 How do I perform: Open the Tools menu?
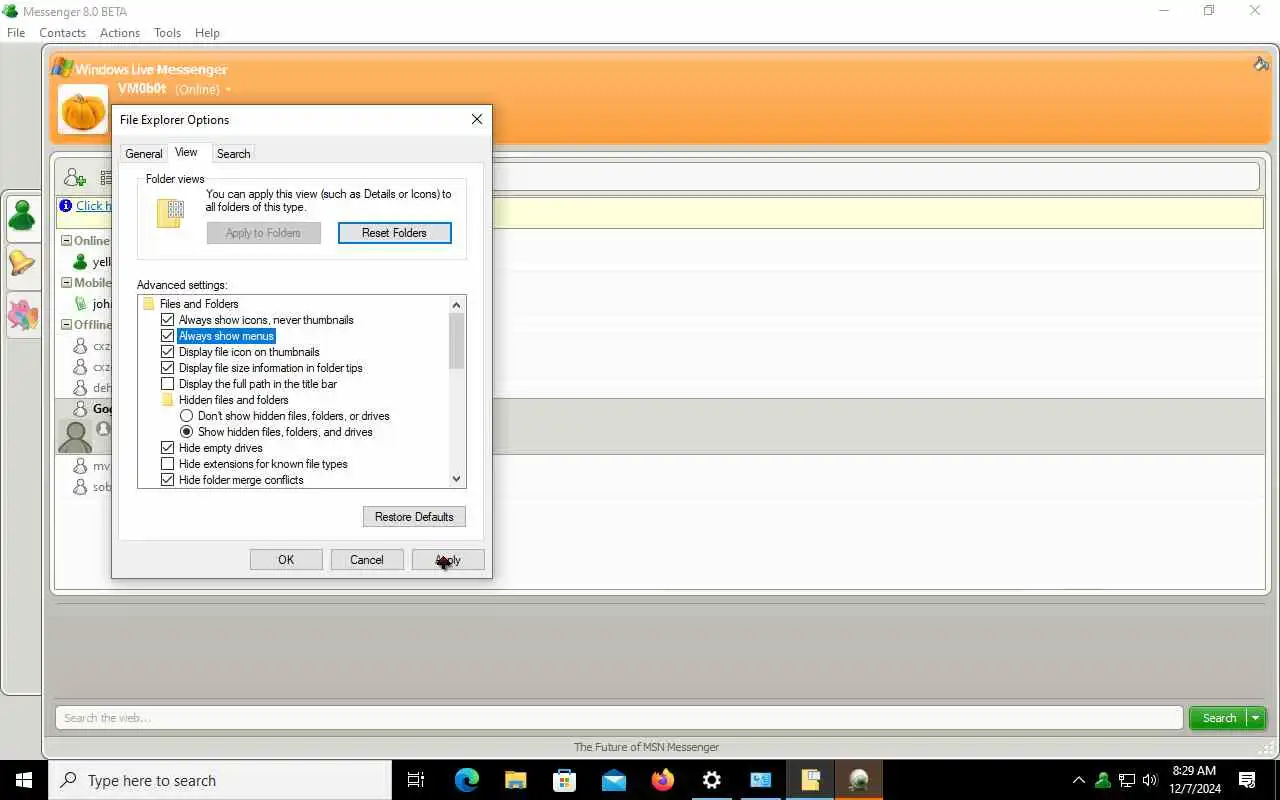167,33
